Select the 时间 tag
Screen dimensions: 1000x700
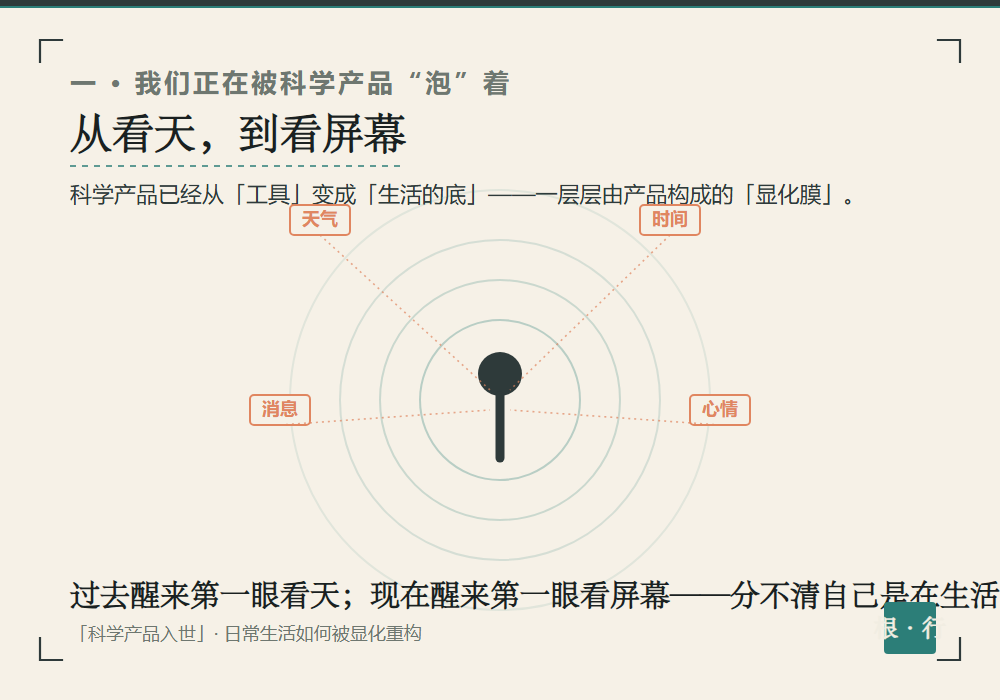670,220
